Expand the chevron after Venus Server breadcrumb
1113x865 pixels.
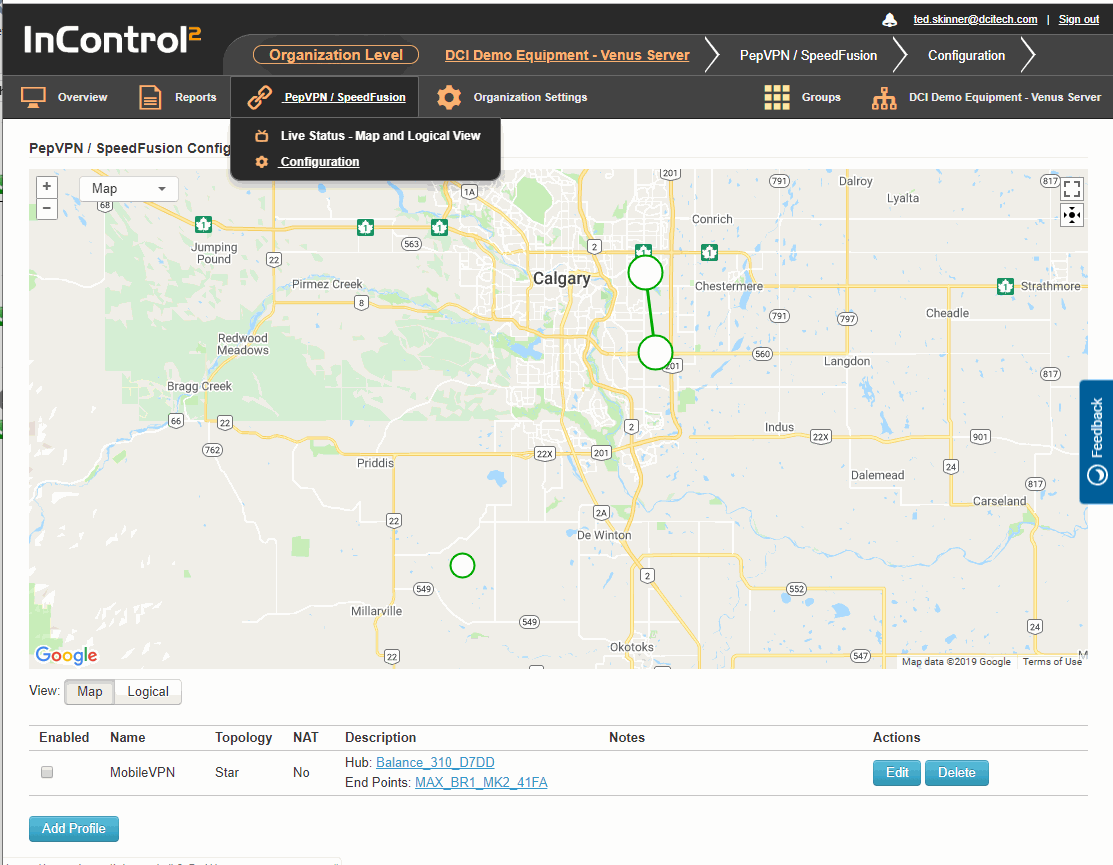pyautogui.click(x=712, y=55)
